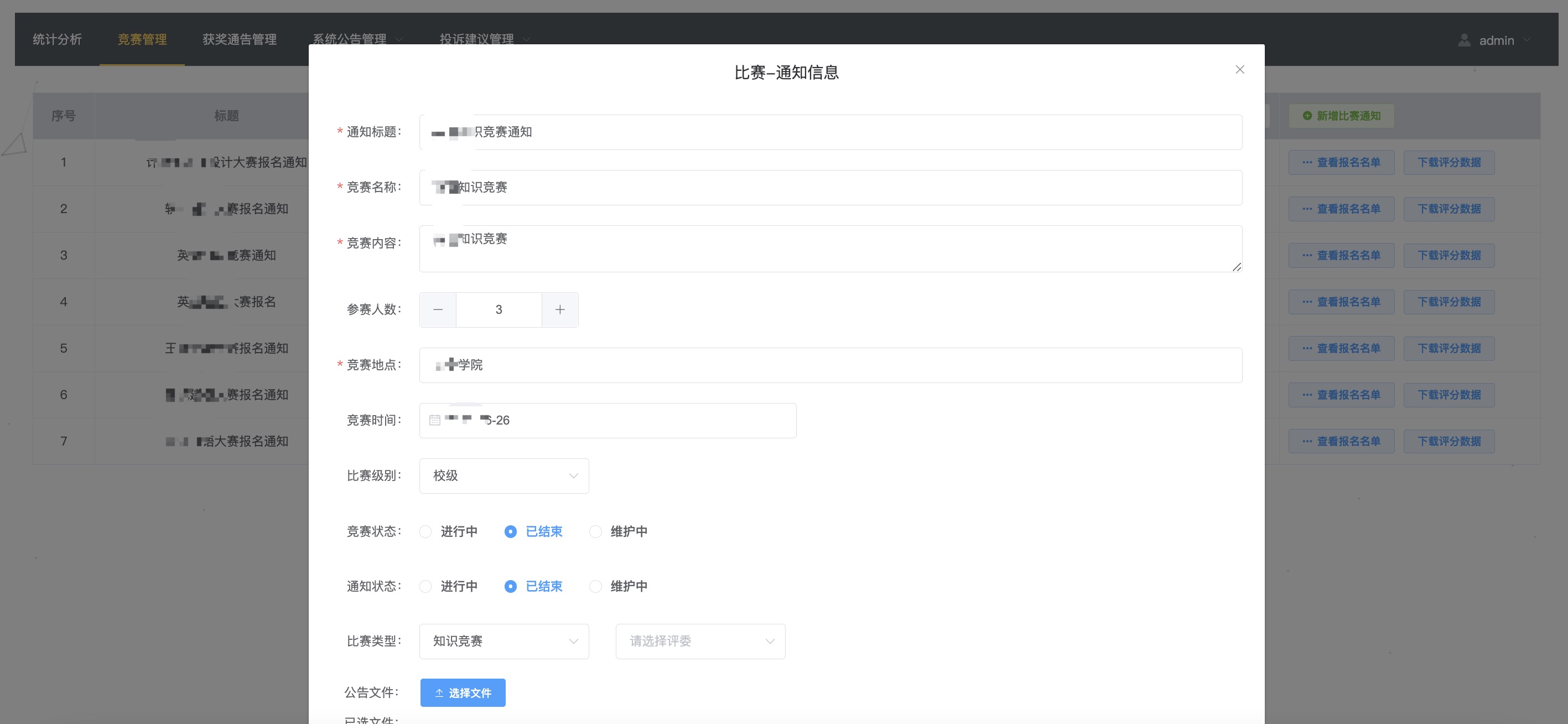Close the 比赛-通知信息 dialog
Viewport: 1568px width, 724px height.
pos(1239,69)
